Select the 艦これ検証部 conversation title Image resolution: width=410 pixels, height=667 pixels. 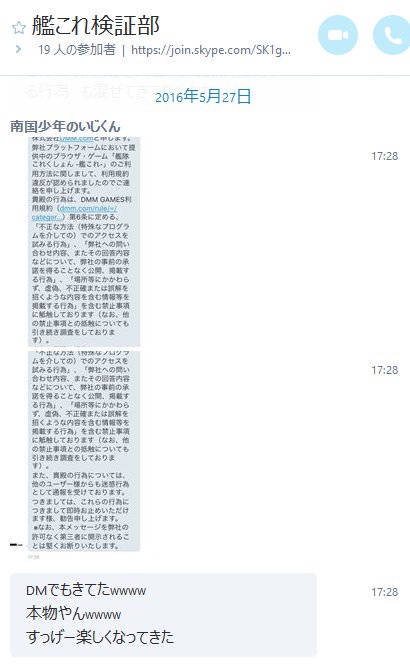[96, 25]
